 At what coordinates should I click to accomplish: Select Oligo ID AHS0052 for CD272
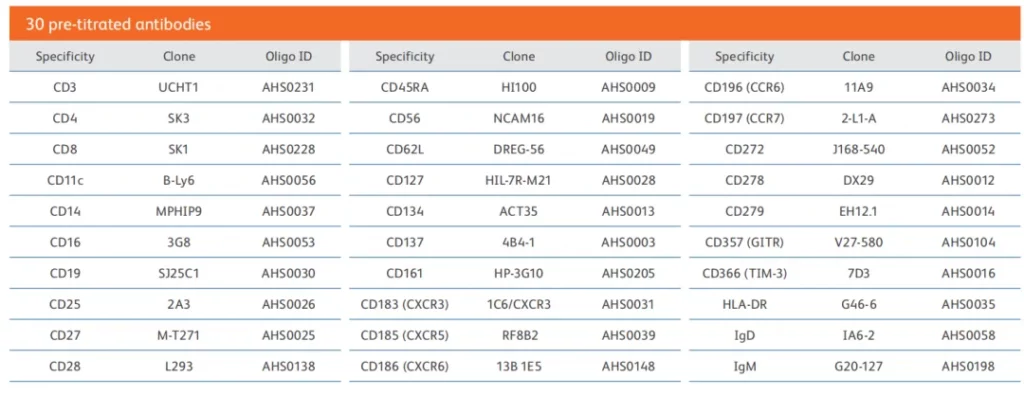pyautogui.click(x=968, y=150)
